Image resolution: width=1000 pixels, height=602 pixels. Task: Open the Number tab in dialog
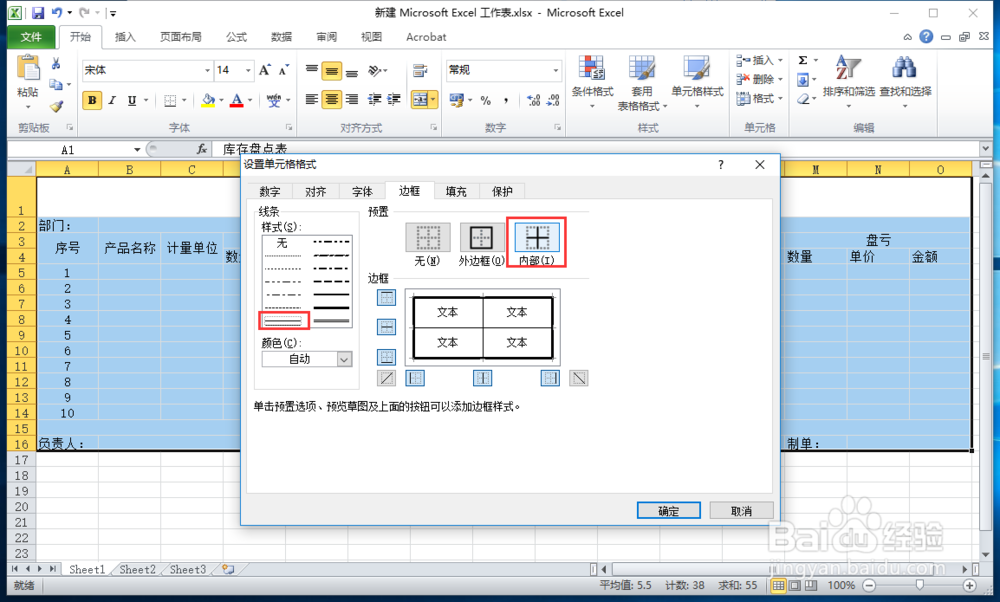[270, 191]
